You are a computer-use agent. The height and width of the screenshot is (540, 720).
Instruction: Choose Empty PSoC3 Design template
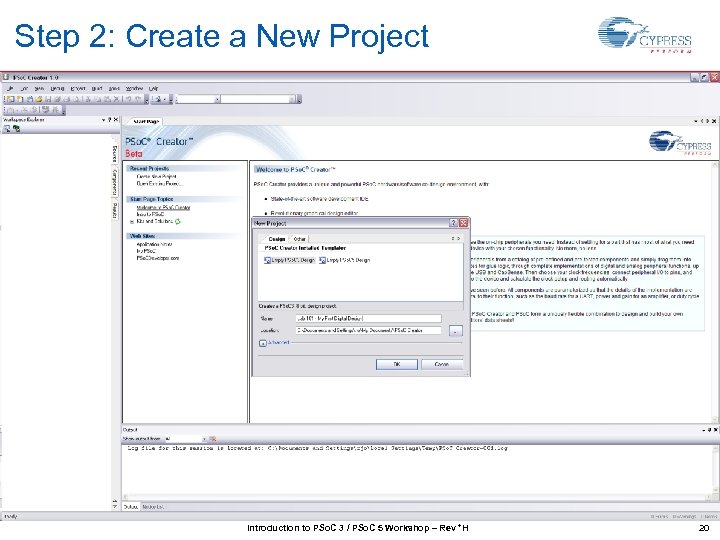point(290,260)
